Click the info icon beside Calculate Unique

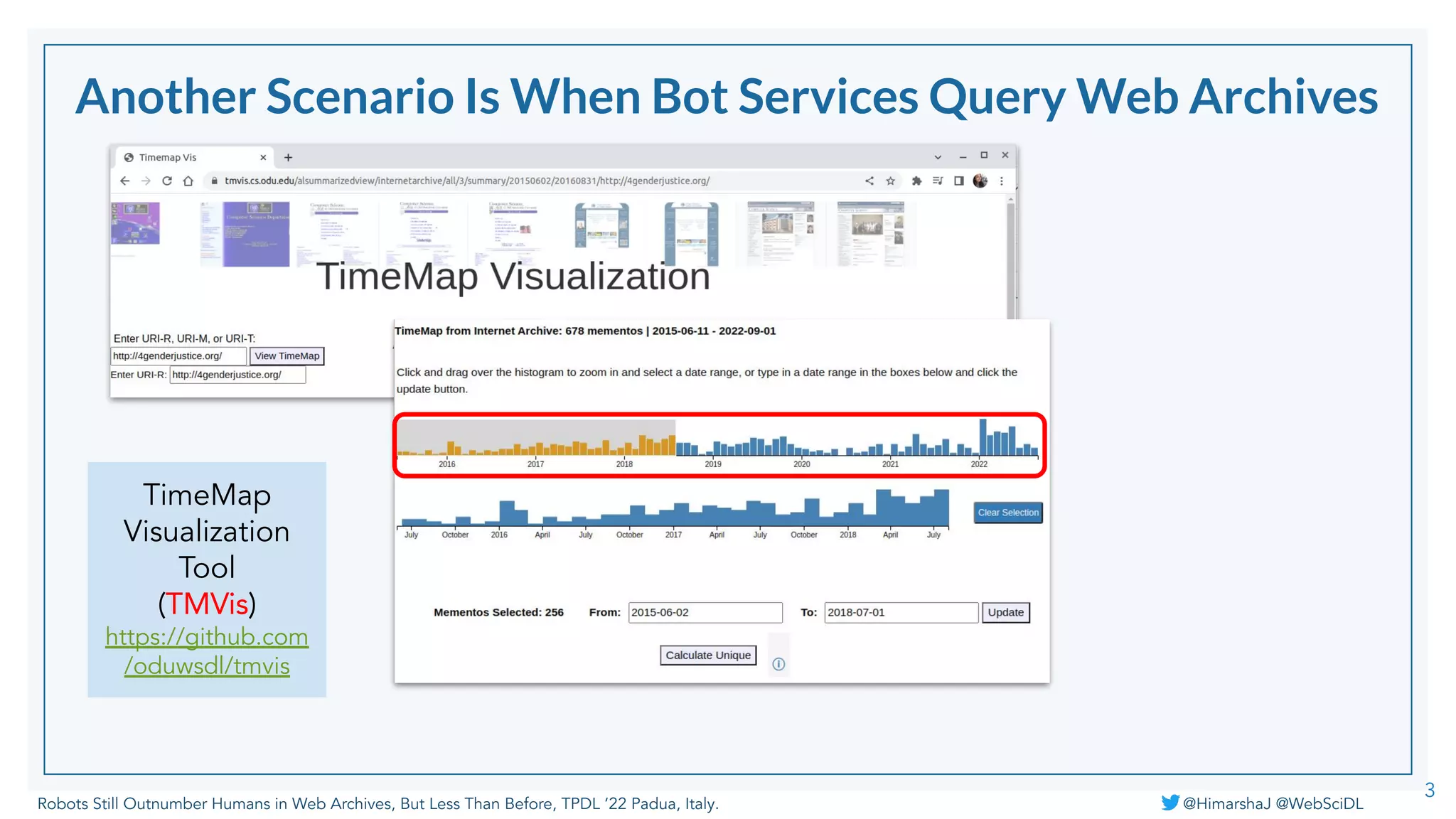[x=778, y=664]
